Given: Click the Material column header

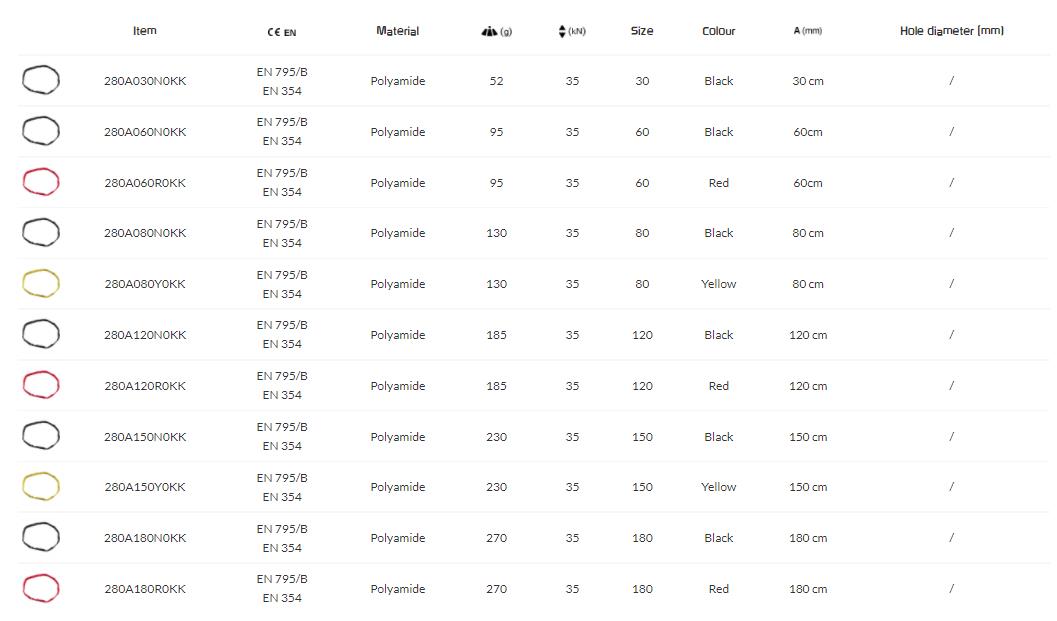Looking at the screenshot, I should (x=397, y=31).
